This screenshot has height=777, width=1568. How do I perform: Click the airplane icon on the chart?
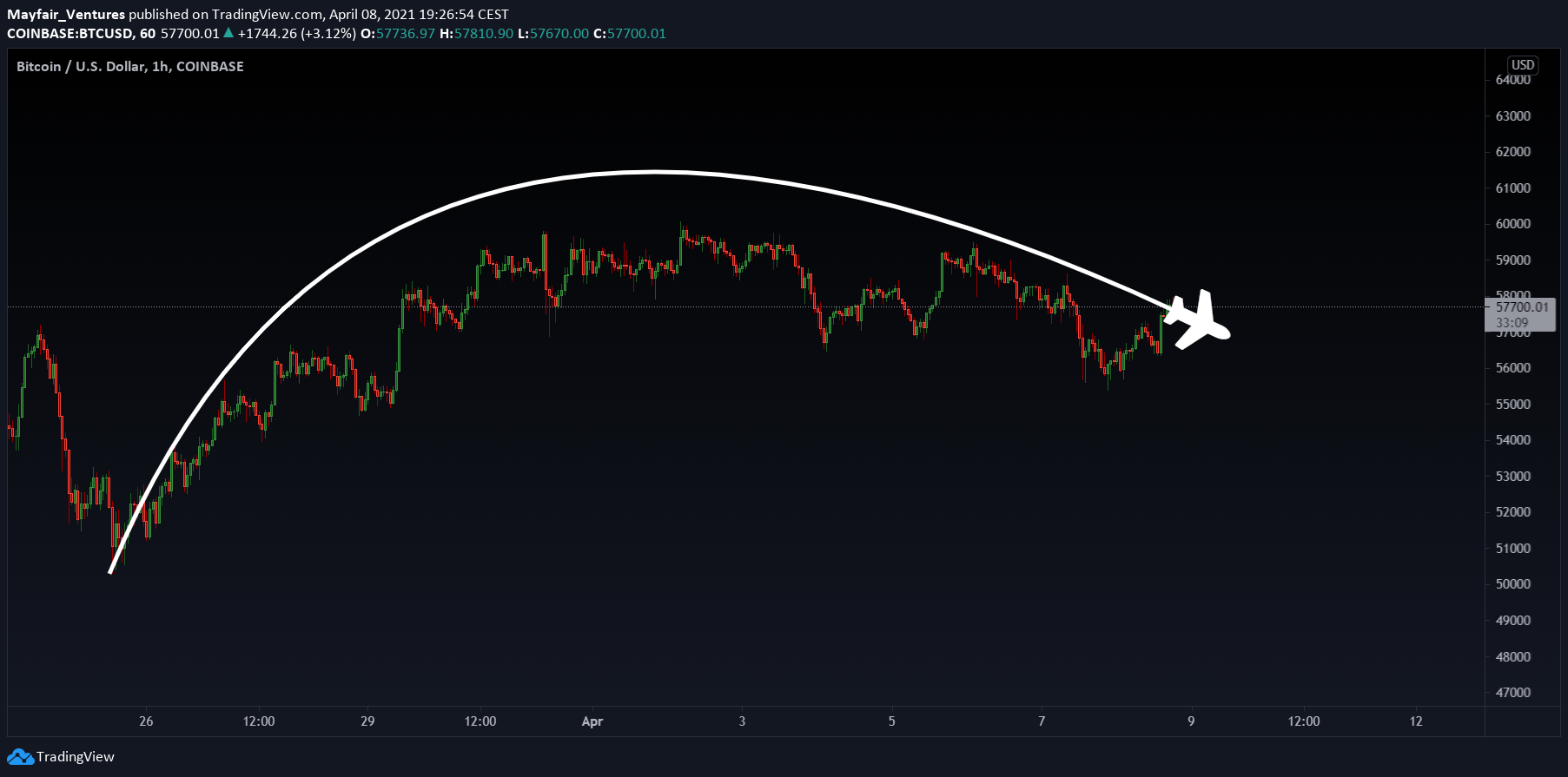[1197, 320]
